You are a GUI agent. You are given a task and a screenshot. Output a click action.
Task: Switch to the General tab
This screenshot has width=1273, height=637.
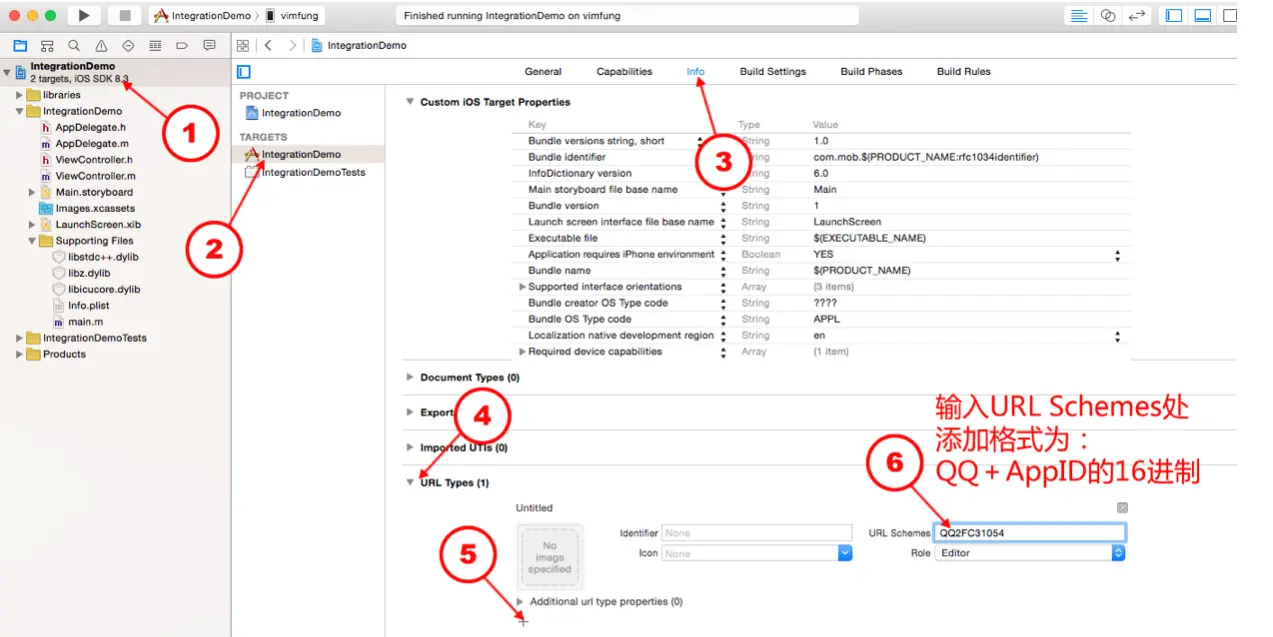543,72
